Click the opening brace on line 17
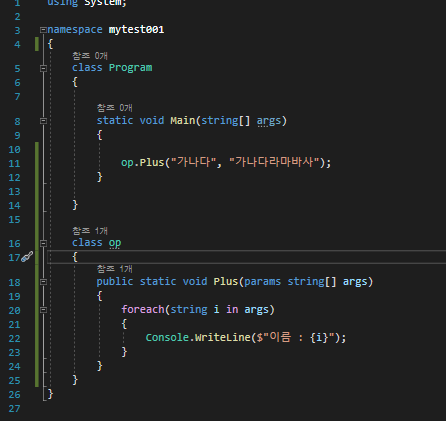 click(75, 257)
